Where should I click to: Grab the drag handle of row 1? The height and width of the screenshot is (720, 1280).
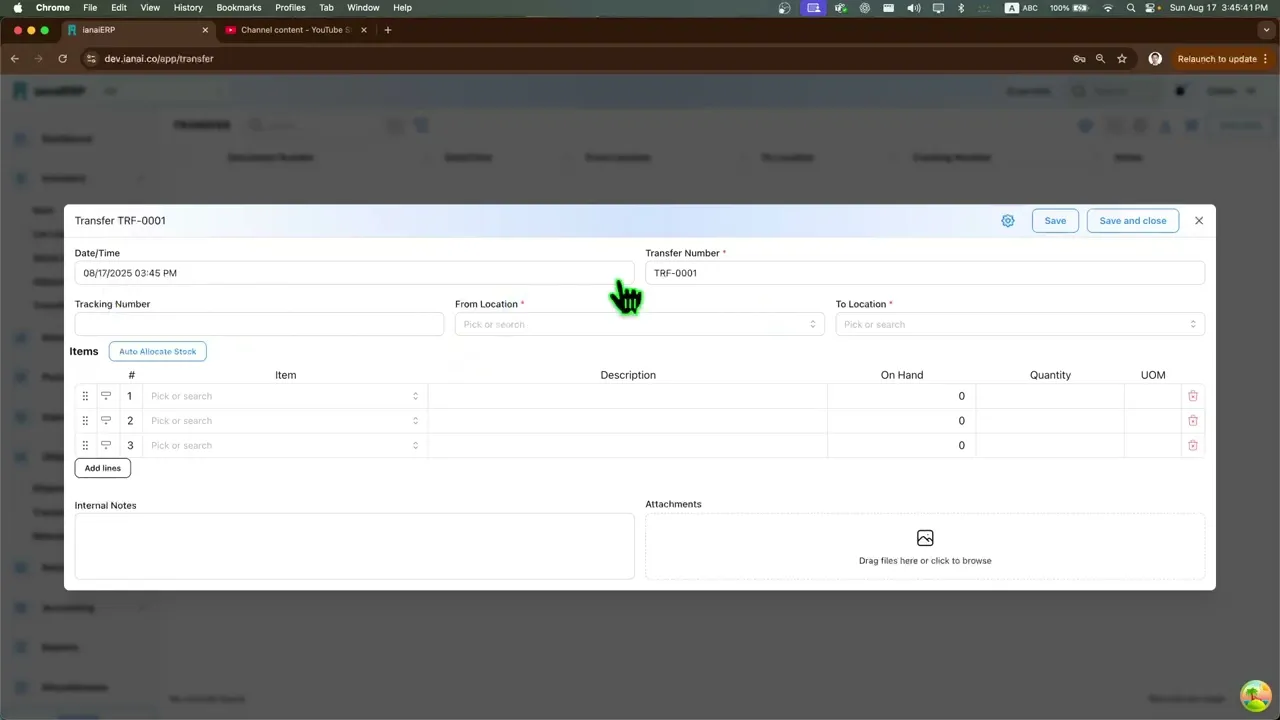tap(85, 396)
